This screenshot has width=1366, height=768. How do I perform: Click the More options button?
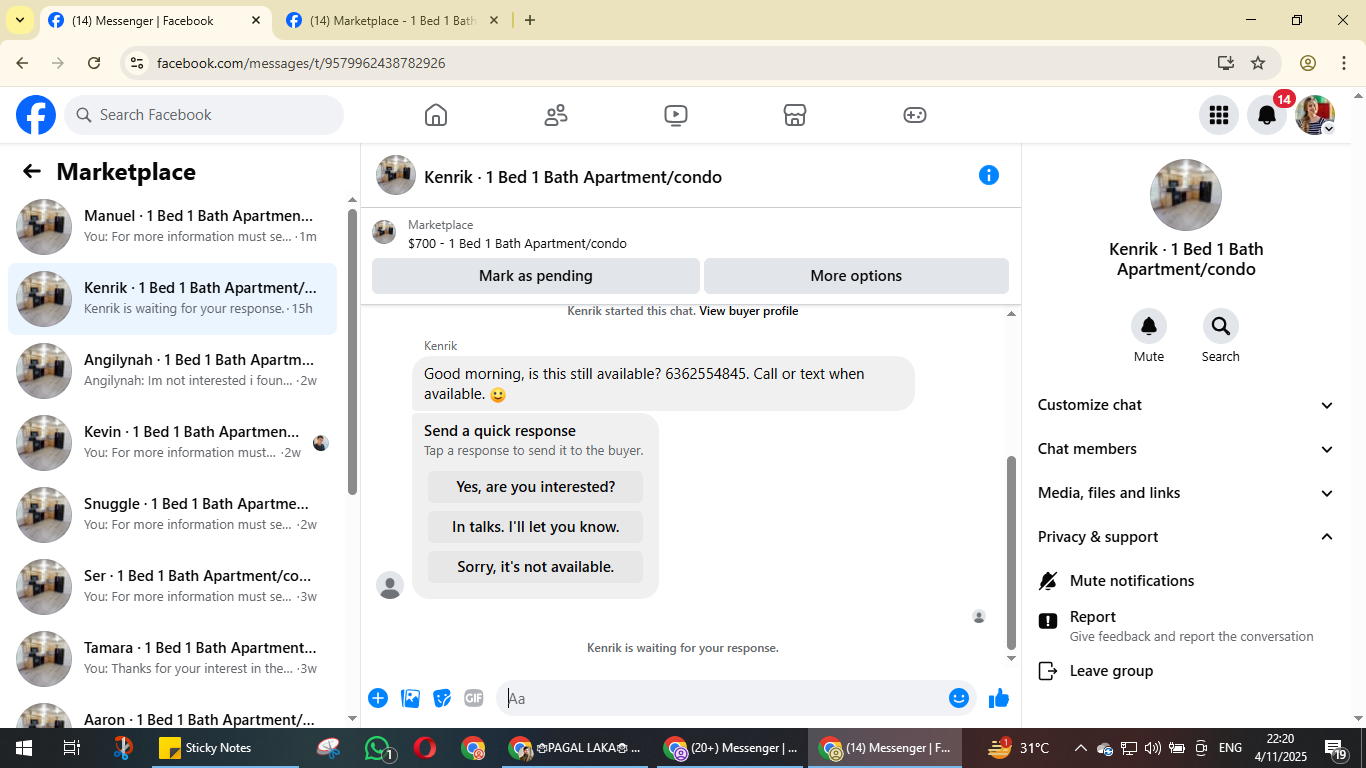point(856,276)
